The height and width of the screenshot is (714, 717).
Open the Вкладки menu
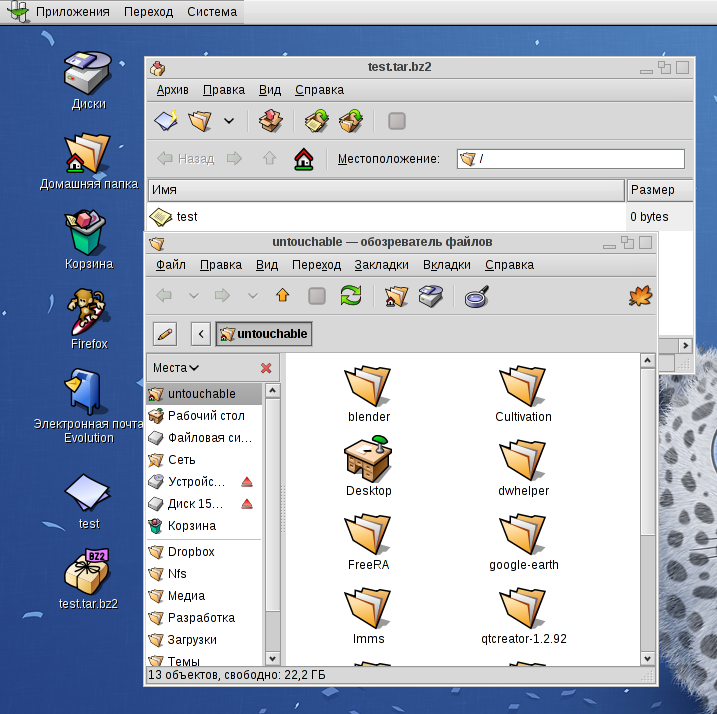pos(446,265)
